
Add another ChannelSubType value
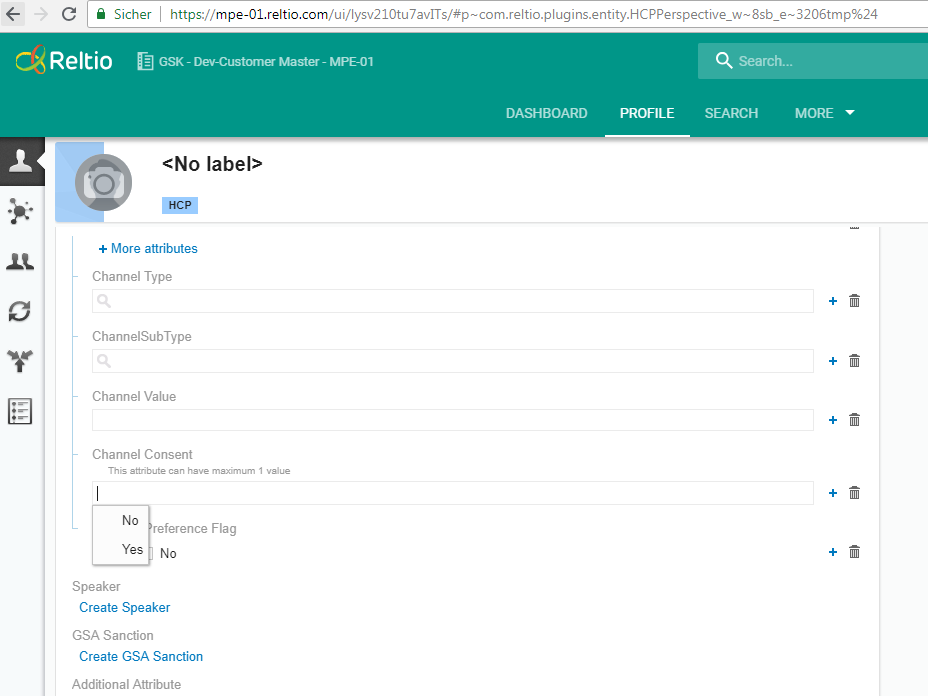pyautogui.click(x=833, y=361)
